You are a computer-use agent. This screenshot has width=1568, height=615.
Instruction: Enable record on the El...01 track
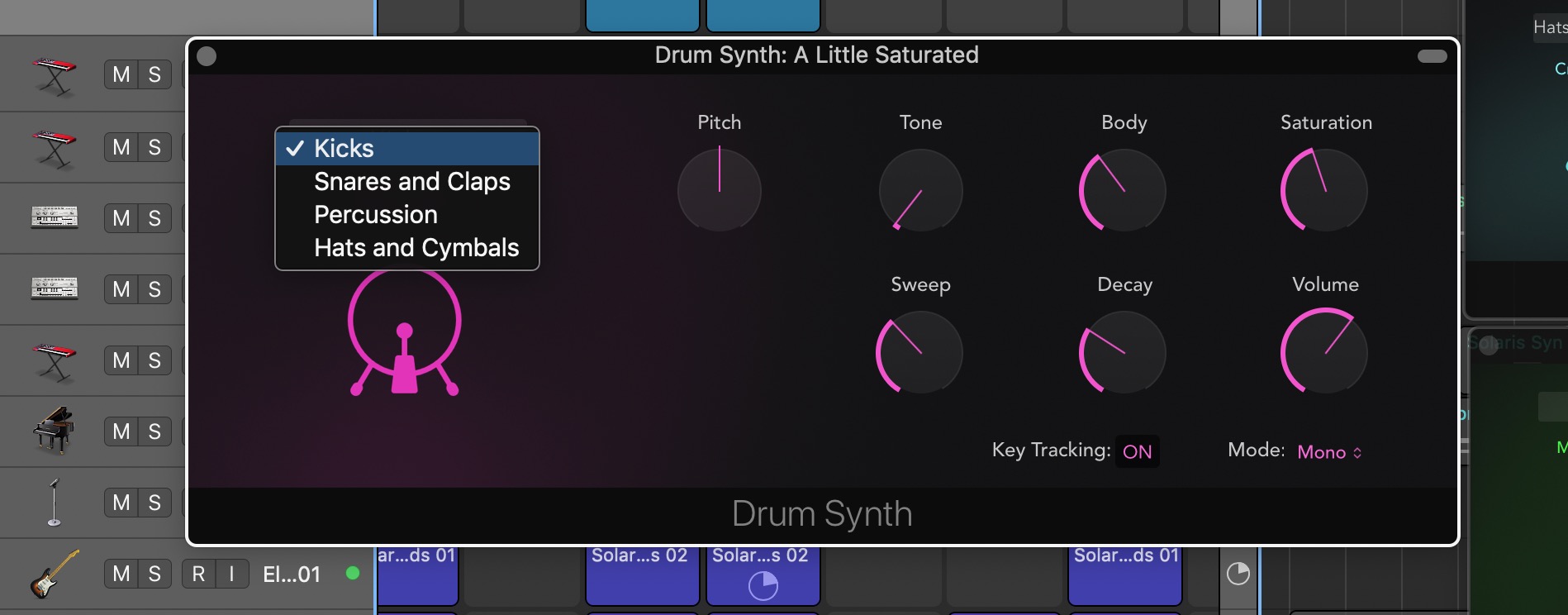tap(198, 574)
